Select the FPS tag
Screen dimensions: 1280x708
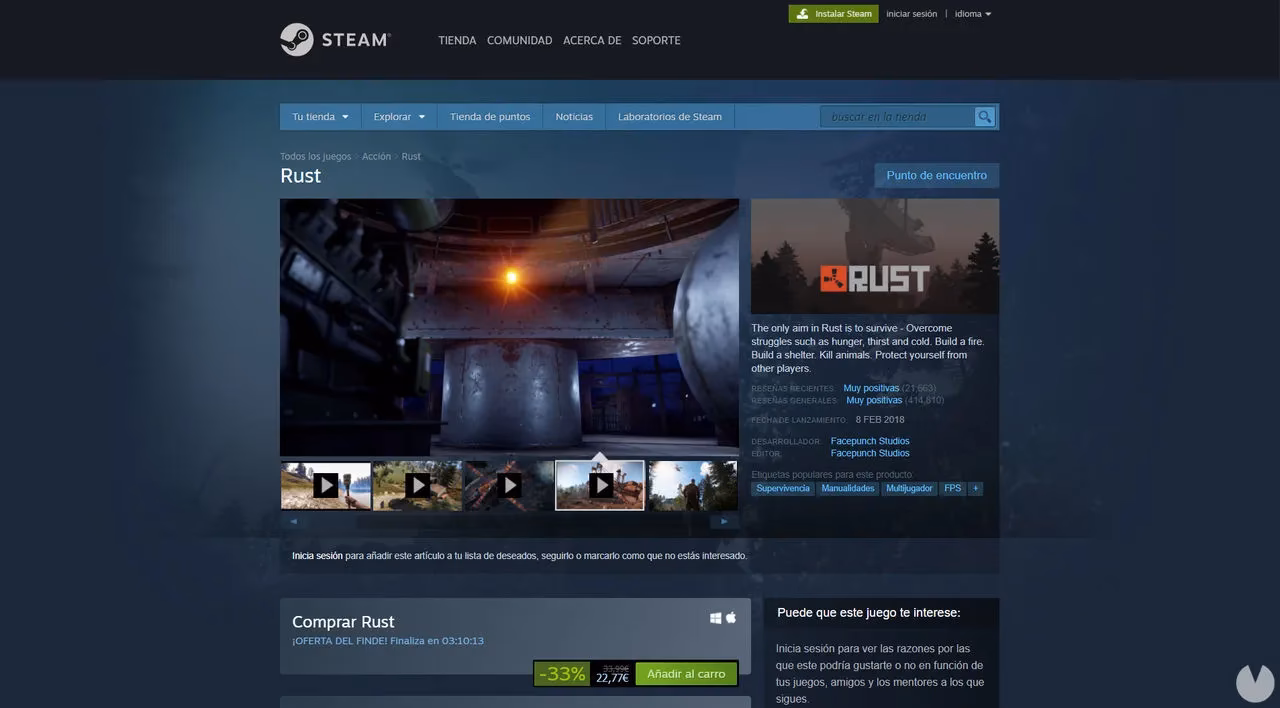tap(952, 488)
